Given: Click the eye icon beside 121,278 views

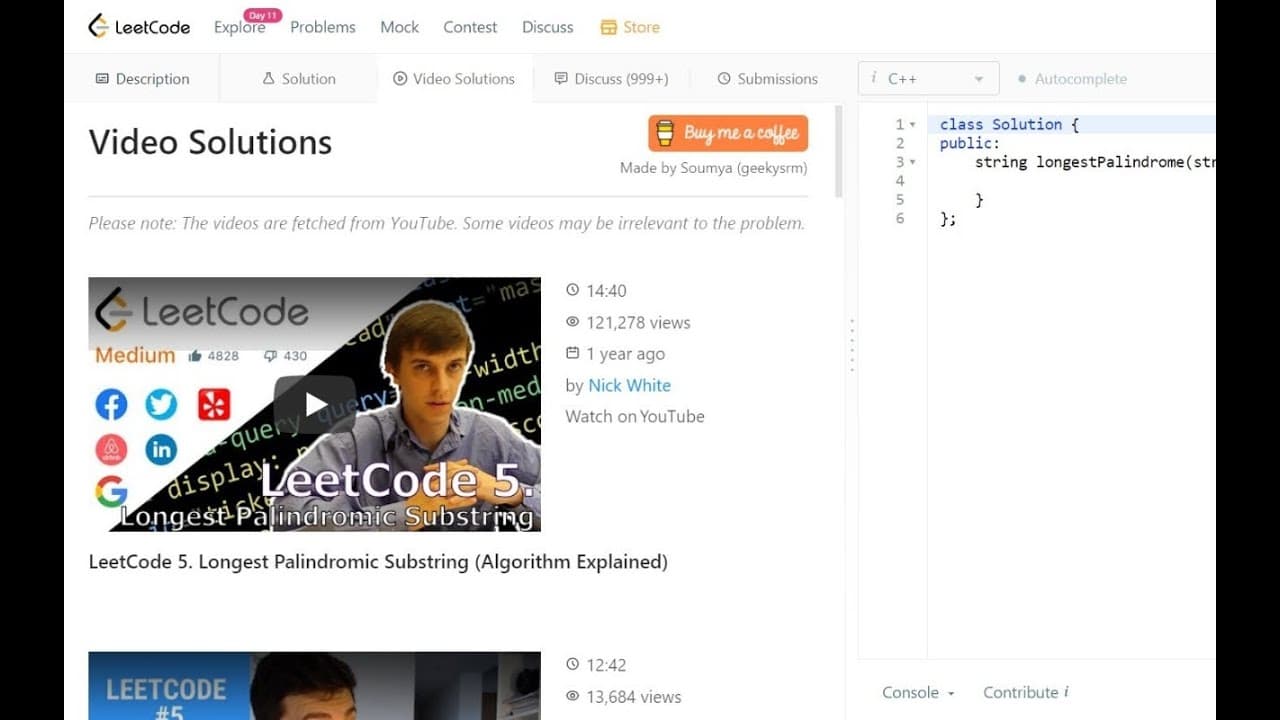Looking at the screenshot, I should pyautogui.click(x=572, y=322).
